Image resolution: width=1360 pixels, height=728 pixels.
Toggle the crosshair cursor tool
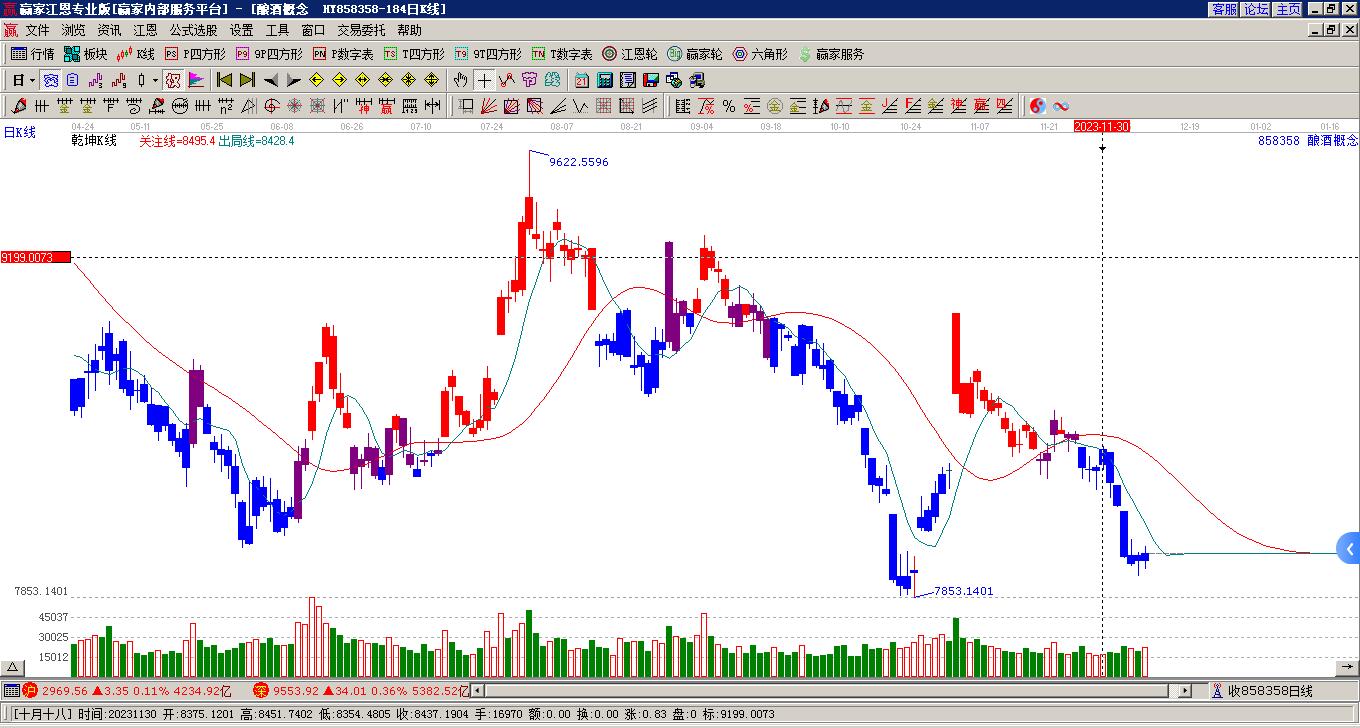click(484, 80)
